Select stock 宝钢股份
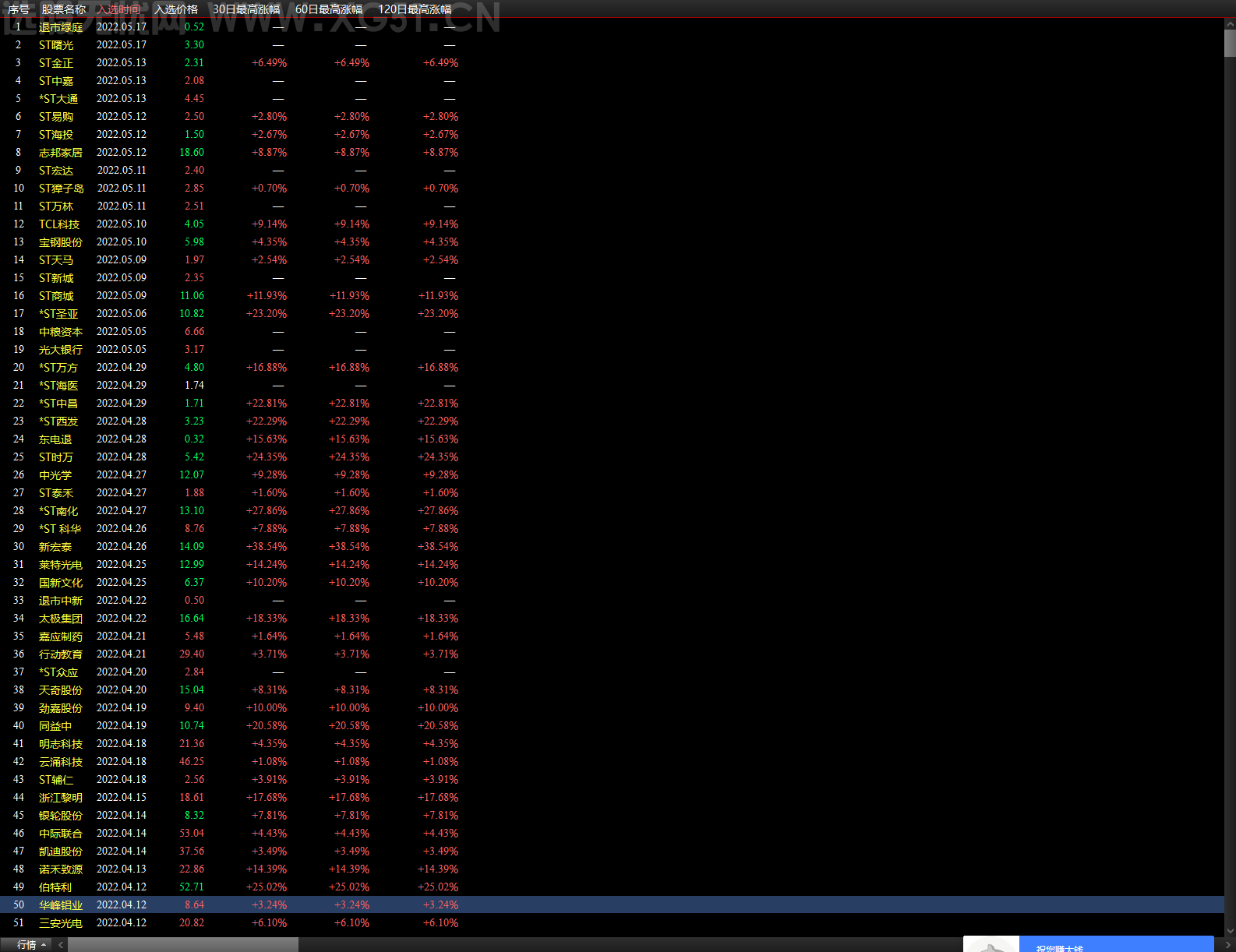1236x952 pixels. click(x=61, y=242)
